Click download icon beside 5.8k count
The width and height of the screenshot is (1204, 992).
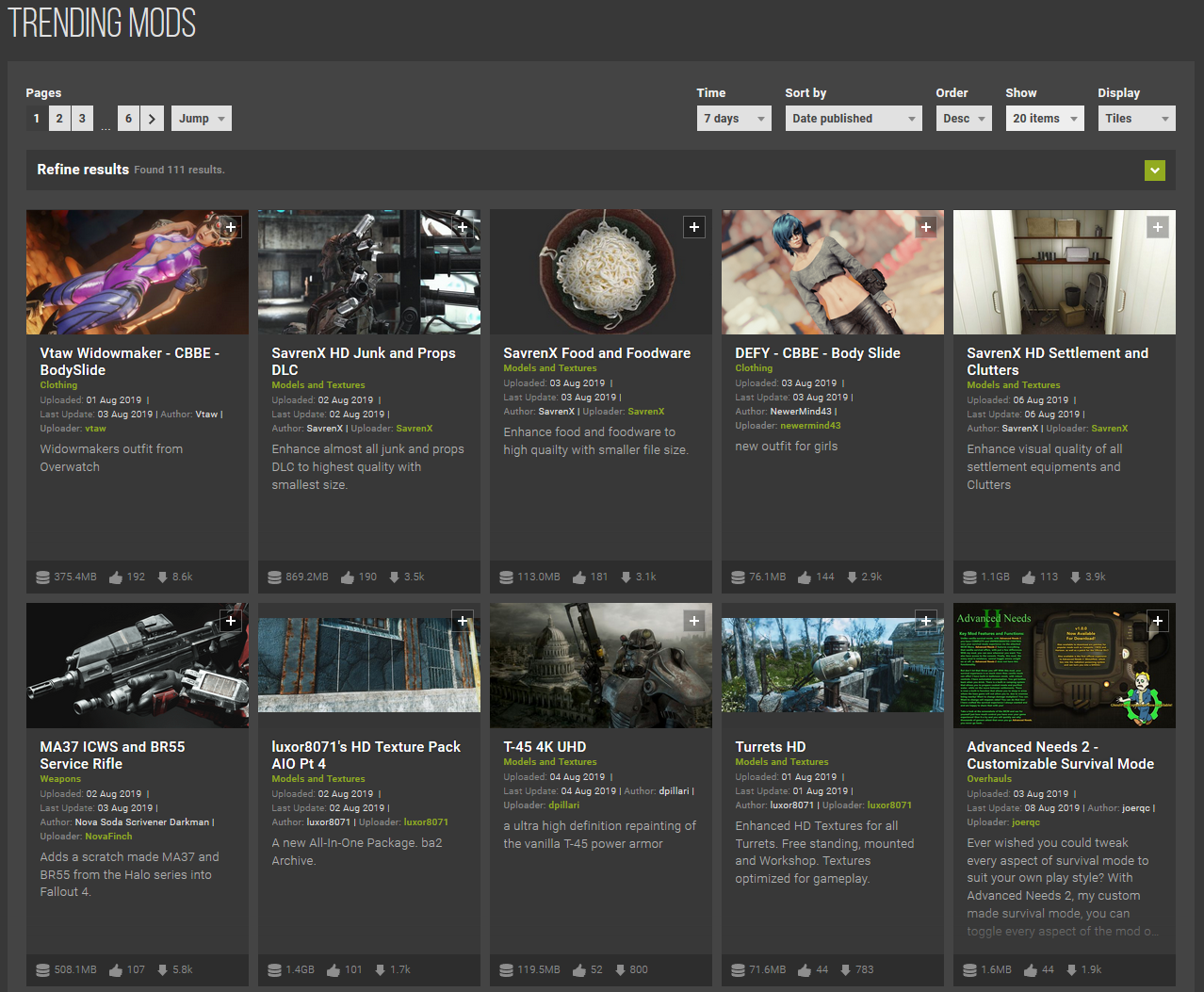(x=162, y=969)
